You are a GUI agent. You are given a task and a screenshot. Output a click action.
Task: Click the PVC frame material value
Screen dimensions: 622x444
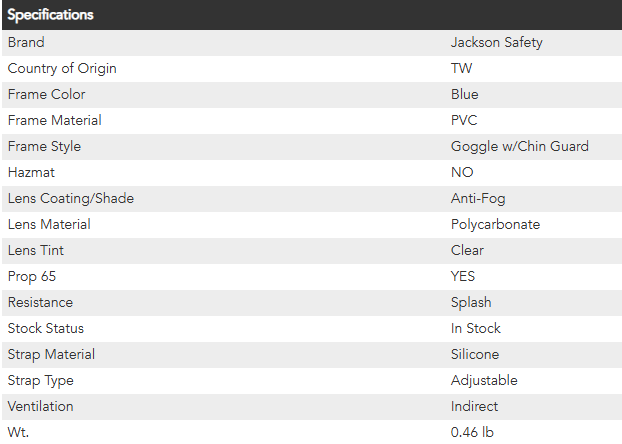click(464, 120)
